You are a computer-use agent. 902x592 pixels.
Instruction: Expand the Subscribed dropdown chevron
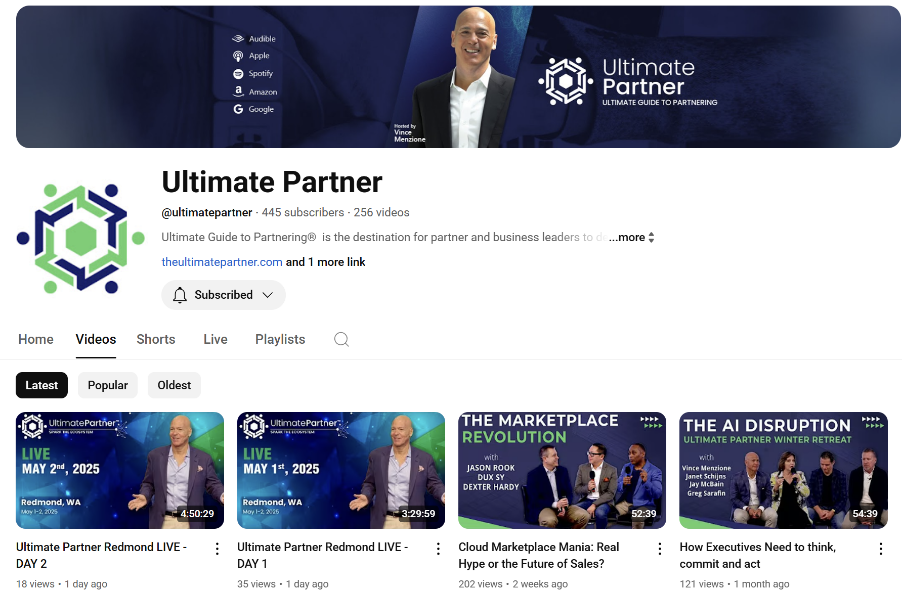(x=267, y=295)
